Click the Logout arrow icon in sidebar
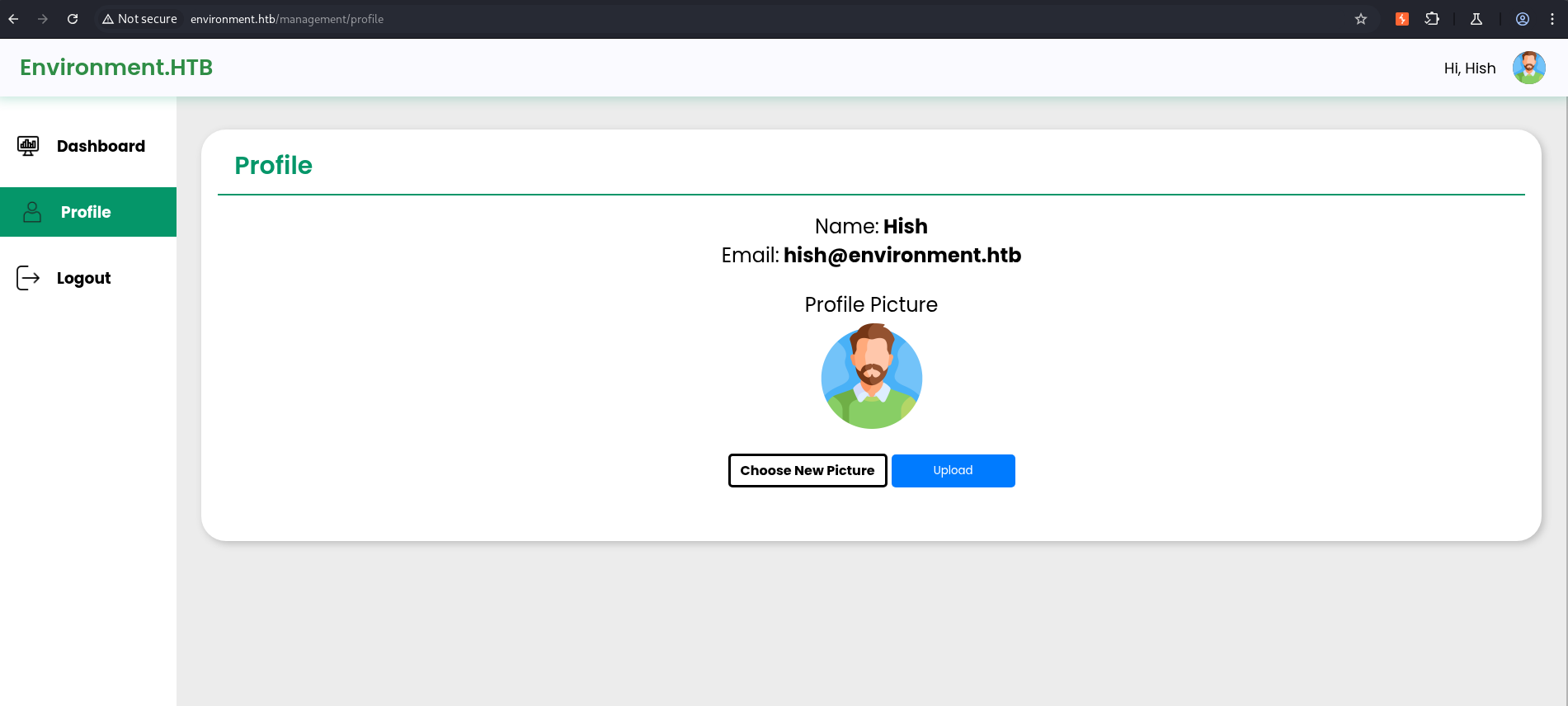Viewport: 1568px width, 706px height. tap(28, 278)
